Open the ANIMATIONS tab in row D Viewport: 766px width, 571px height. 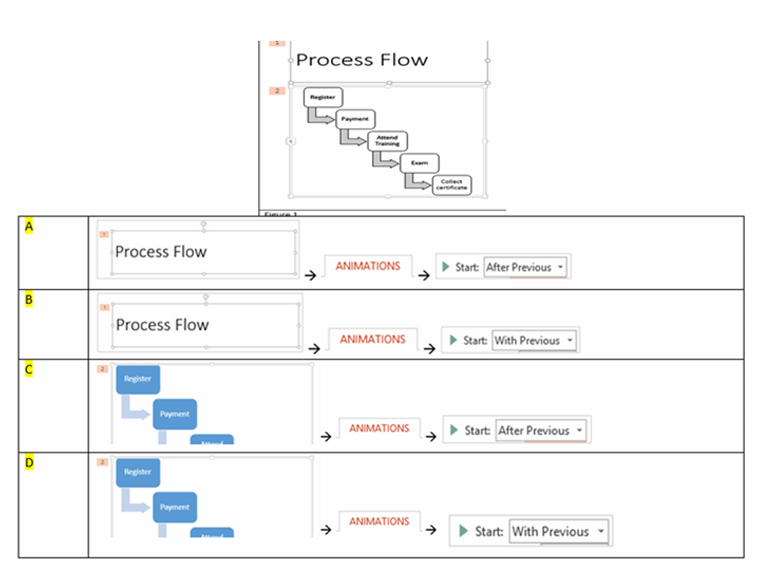(x=379, y=521)
